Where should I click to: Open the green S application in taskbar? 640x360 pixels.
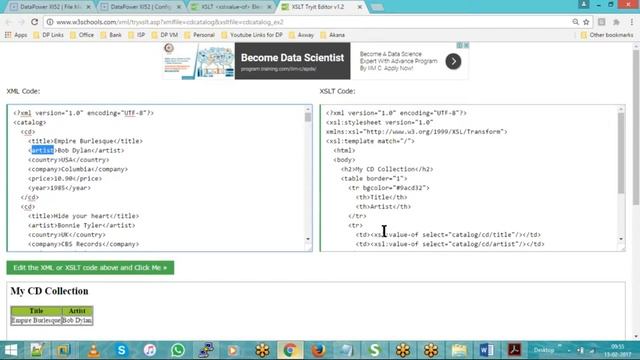tap(374, 350)
